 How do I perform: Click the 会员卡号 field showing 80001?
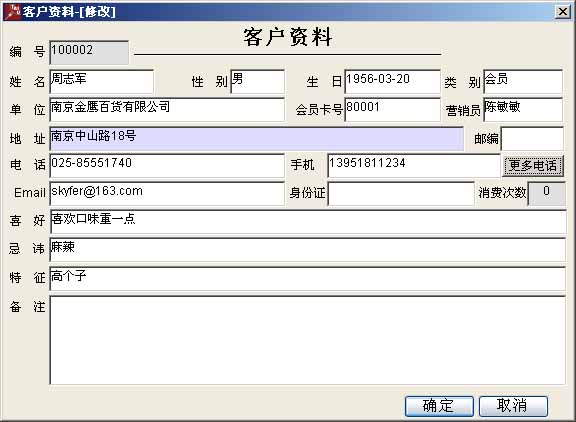(392, 110)
